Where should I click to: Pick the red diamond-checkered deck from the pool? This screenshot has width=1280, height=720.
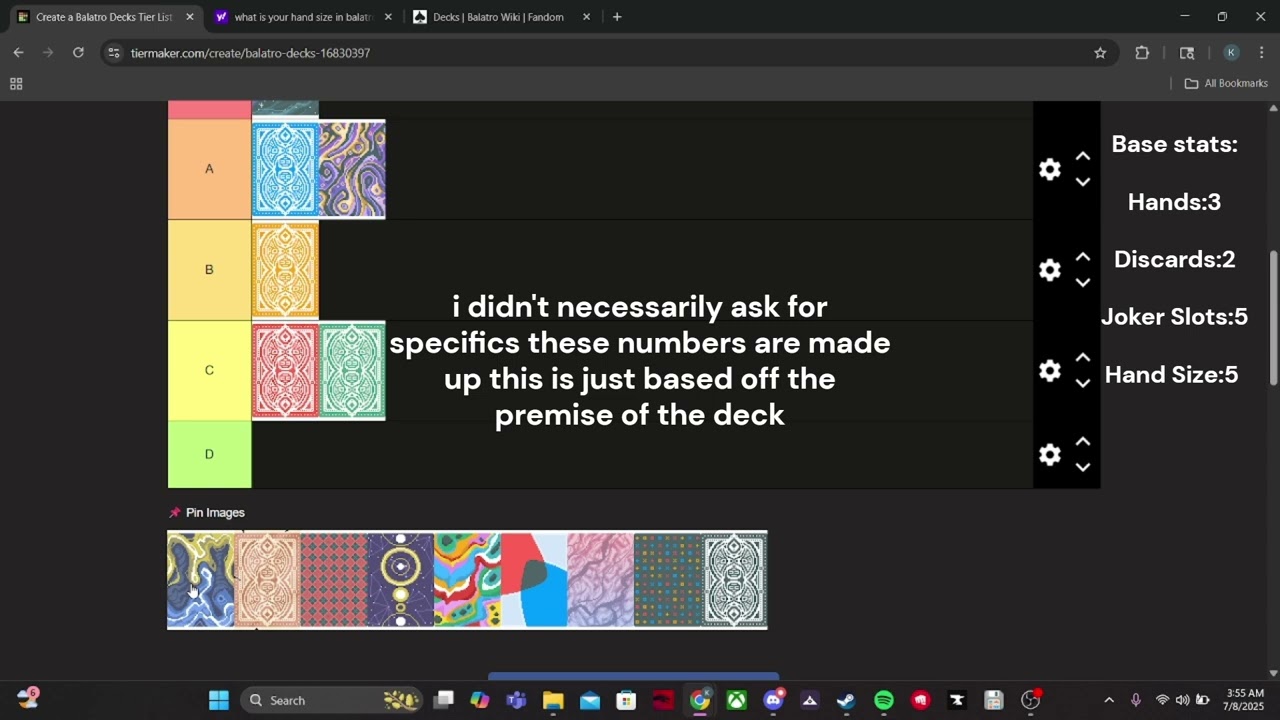(x=334, y=580)
